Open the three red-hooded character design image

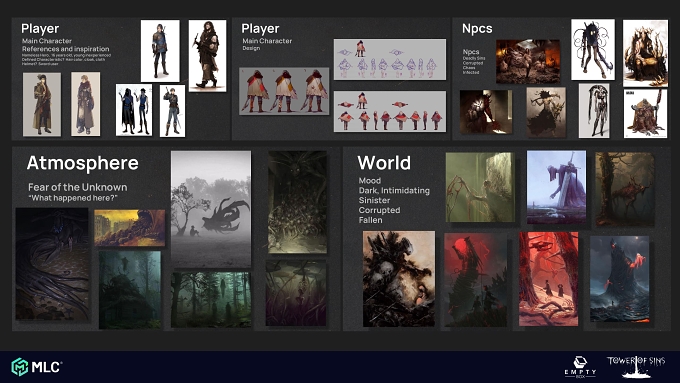284,91
